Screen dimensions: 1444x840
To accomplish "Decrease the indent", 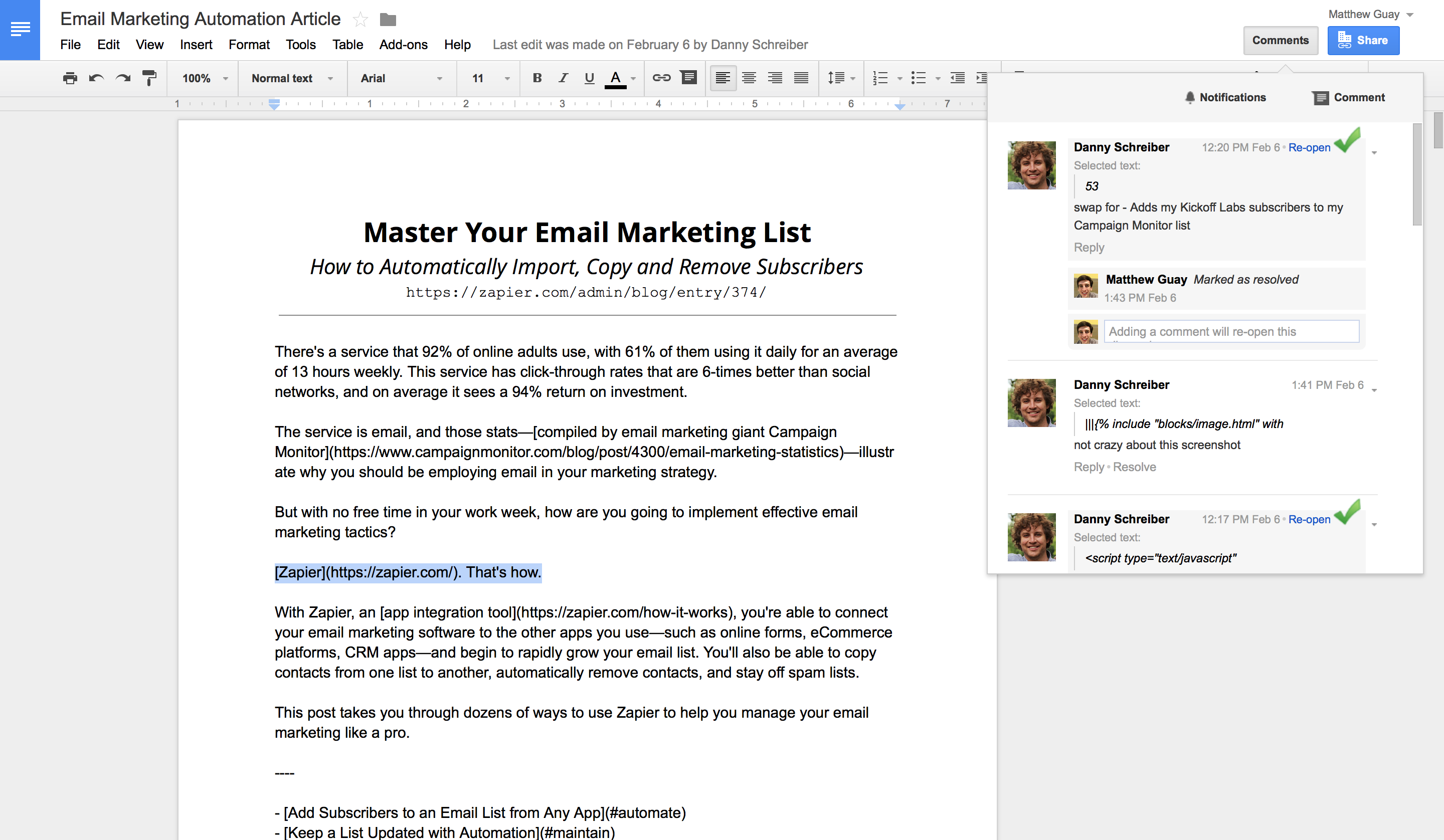I will (x=957, y=78).
